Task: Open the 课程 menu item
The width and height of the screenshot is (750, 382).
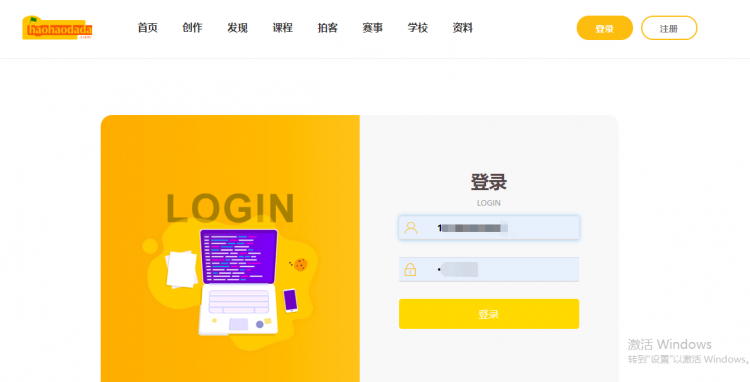Action: pos(282,28)
